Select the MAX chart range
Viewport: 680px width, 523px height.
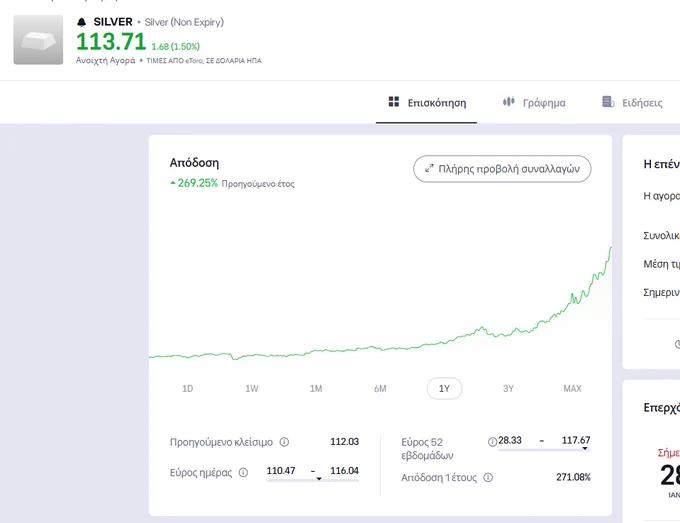tap(572, 389)
